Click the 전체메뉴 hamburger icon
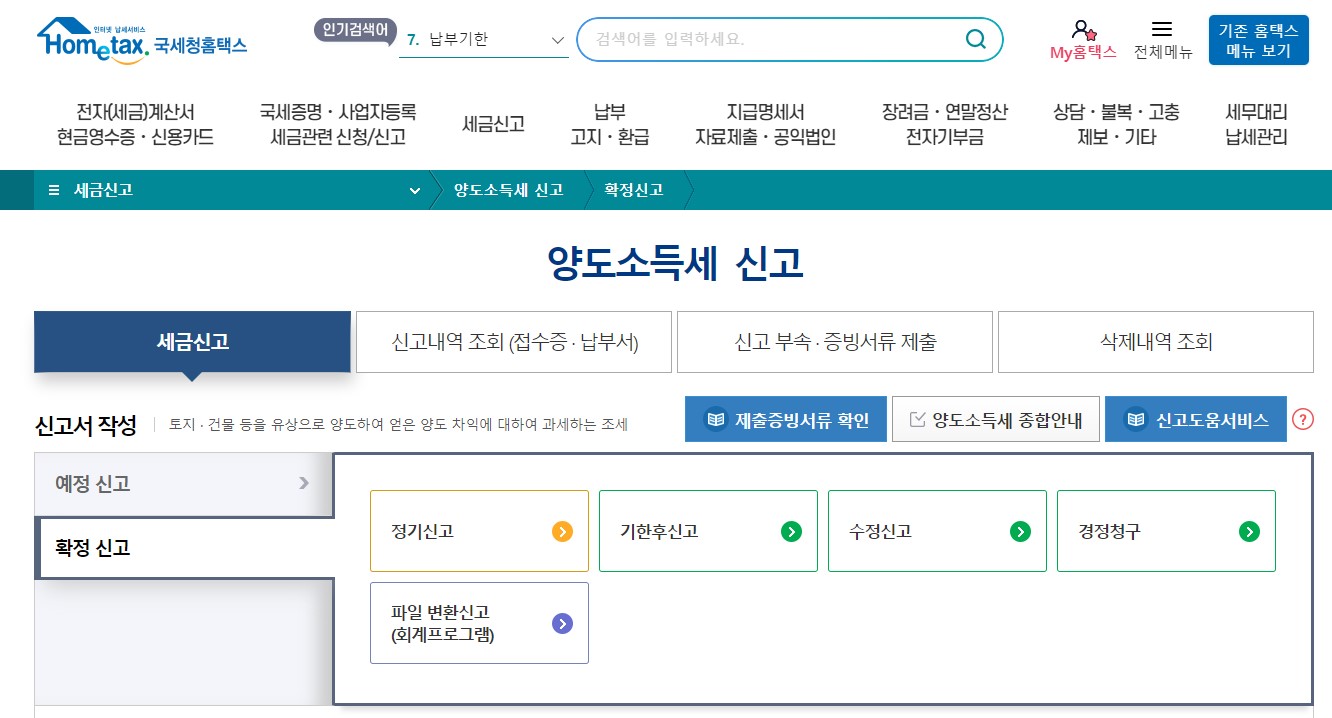 point(1163,27)
